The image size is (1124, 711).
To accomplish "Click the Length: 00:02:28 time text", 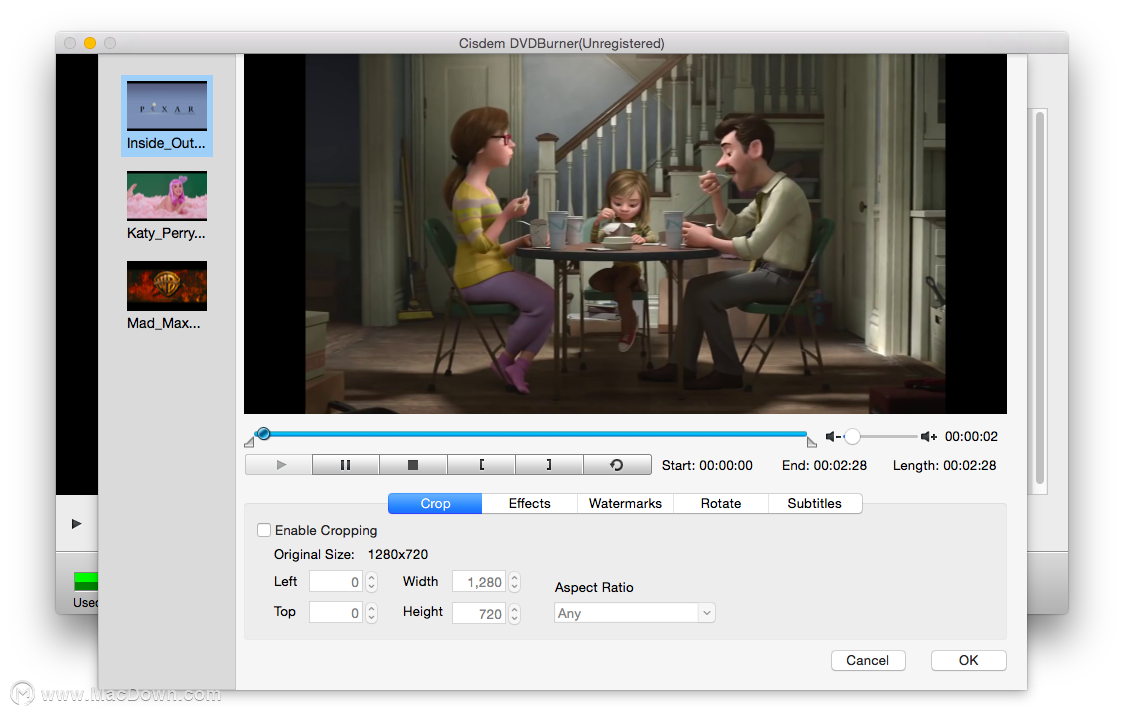I will click(945, 466).
